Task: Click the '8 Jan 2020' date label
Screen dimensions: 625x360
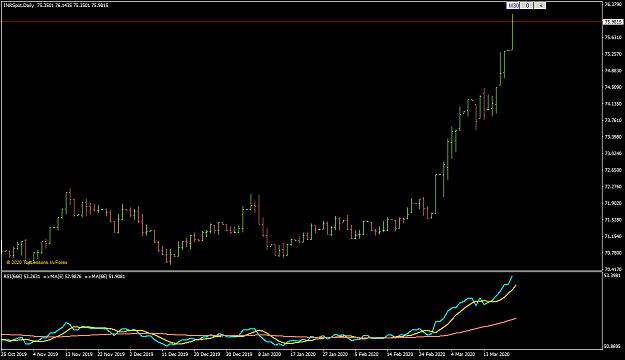Action: tap(270, 354)
